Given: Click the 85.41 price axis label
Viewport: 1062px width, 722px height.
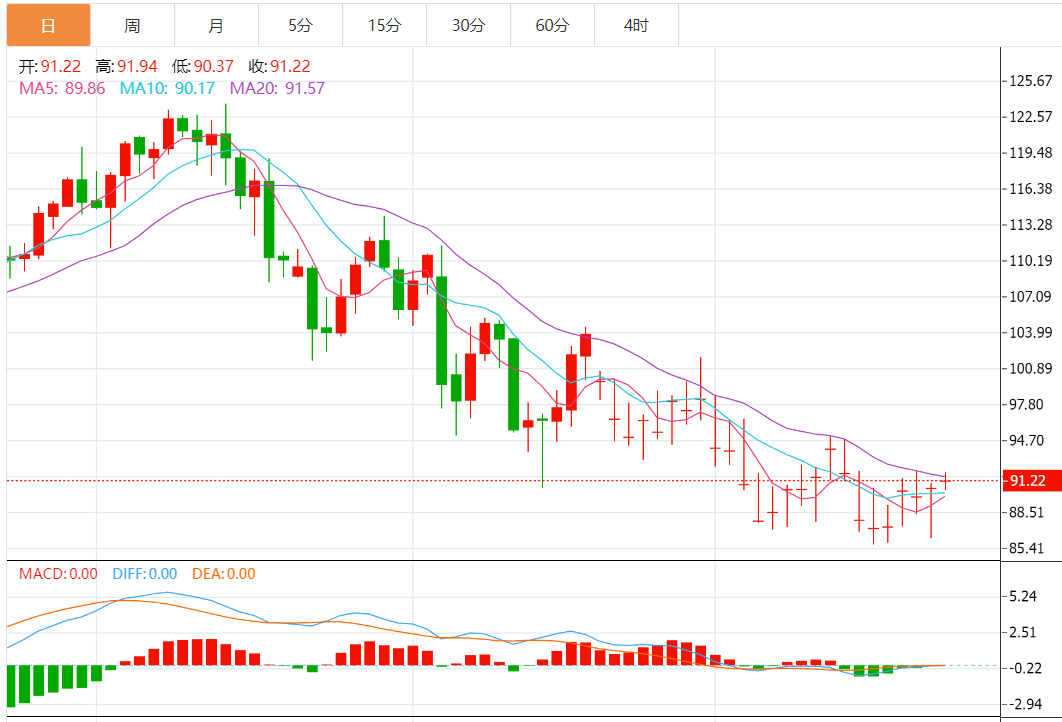Looking at the screenshot, I should pos(1027,548).
